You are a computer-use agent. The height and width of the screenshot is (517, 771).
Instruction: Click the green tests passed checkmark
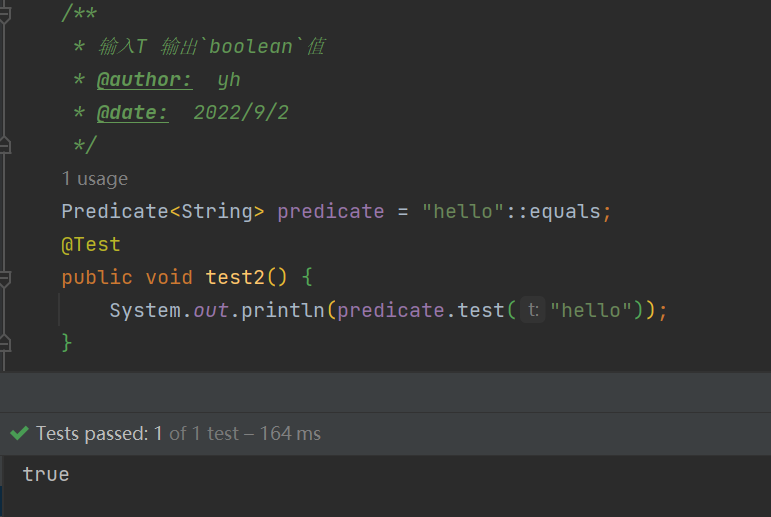tap(19, 433)
